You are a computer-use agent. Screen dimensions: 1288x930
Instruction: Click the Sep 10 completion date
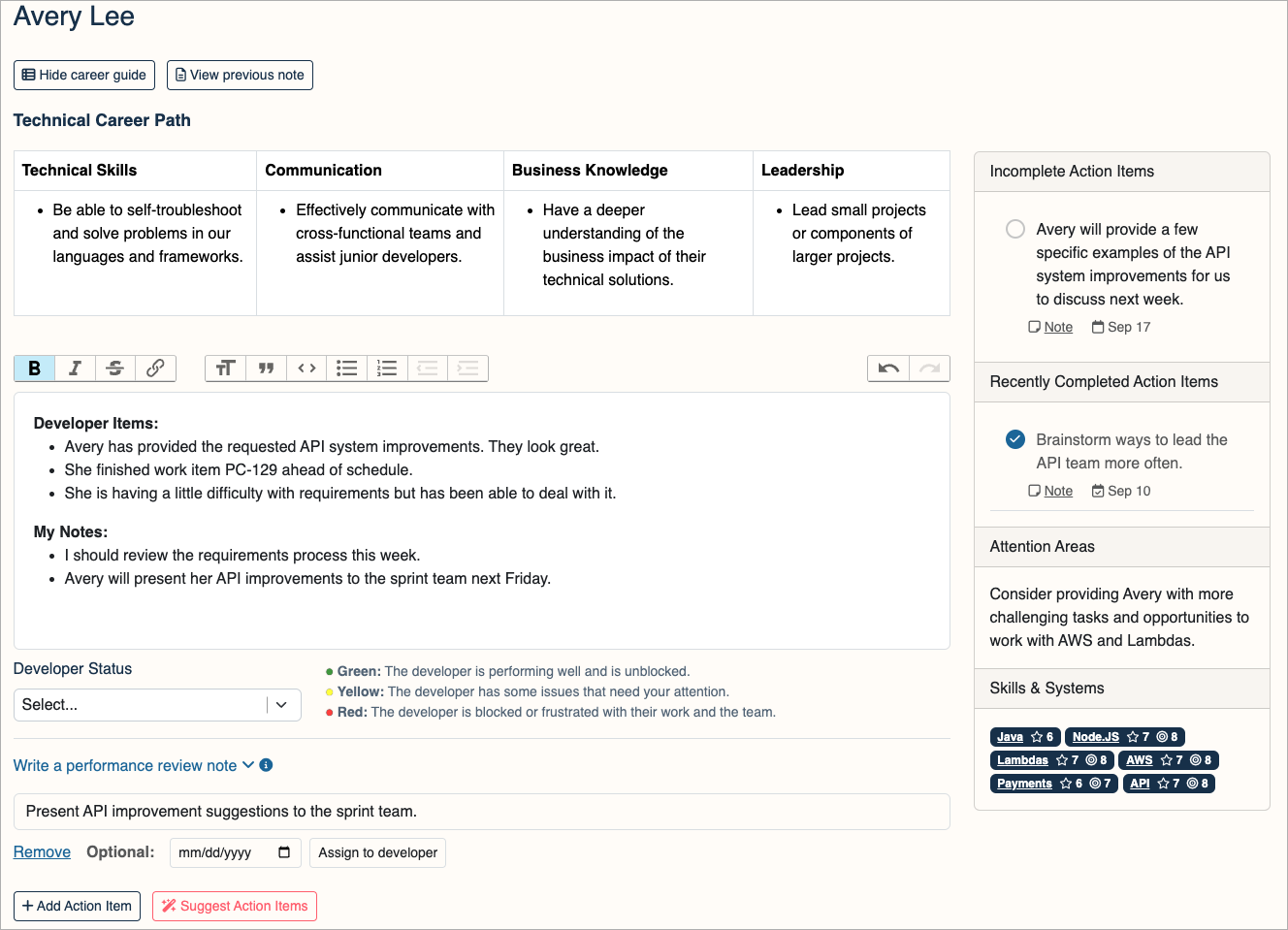(x=1121, y=491)
